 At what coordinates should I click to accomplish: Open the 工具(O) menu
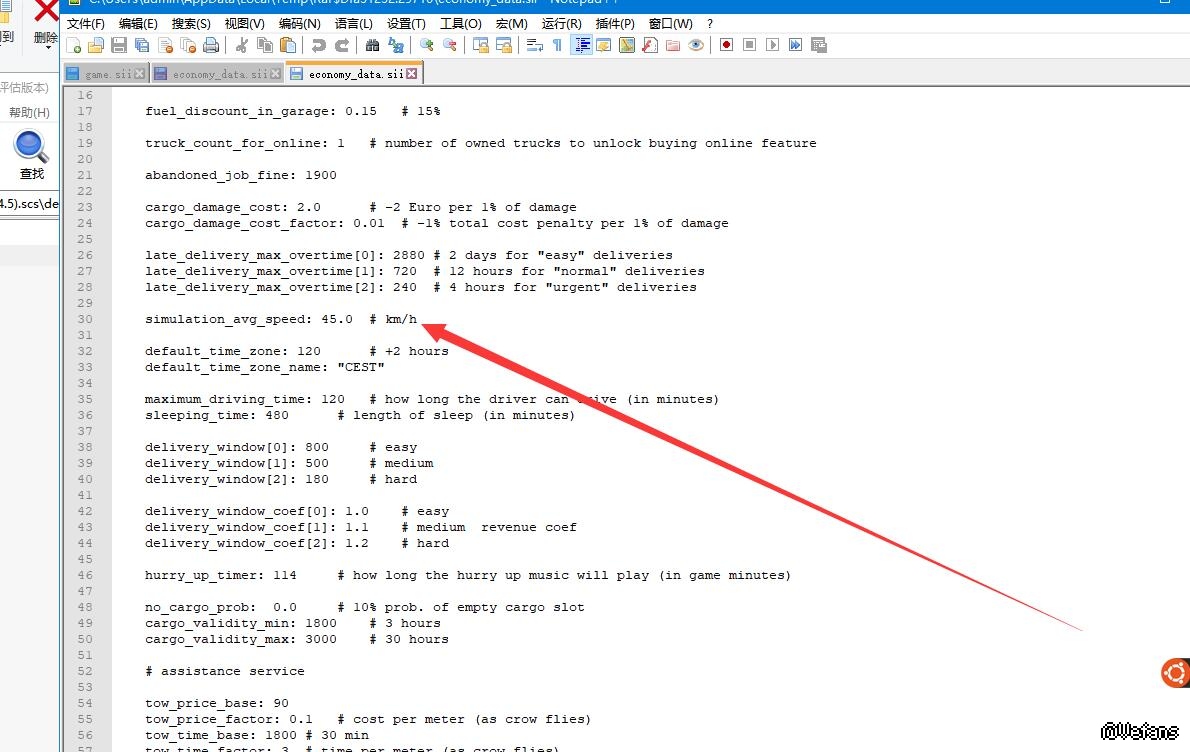coord(461,24)
